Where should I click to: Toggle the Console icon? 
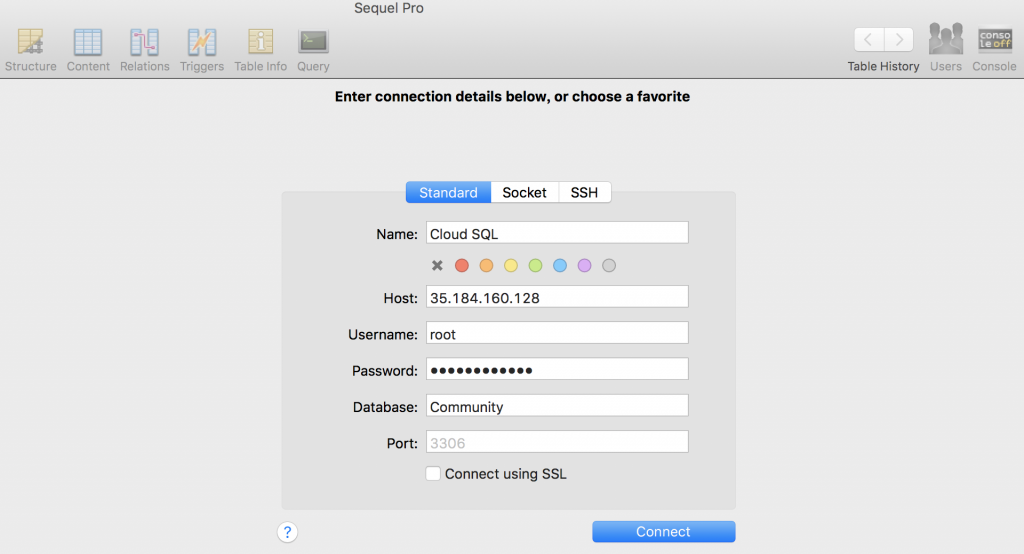(995, 39)
